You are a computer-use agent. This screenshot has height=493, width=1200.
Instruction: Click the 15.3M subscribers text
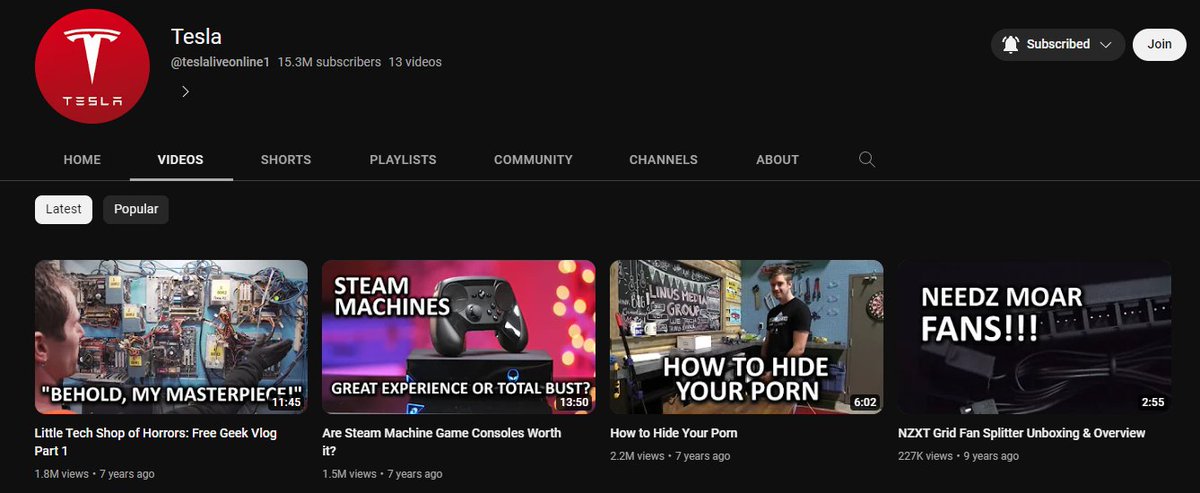[329, 62]
